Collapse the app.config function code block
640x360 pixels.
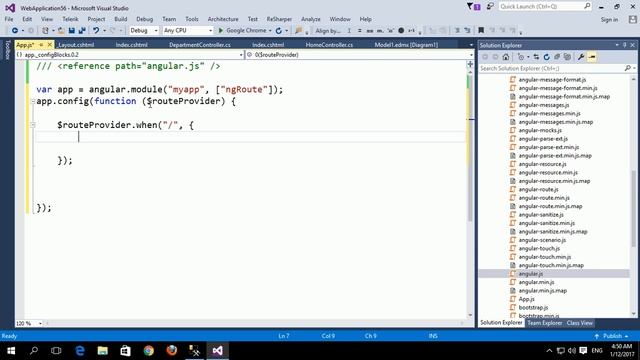pyautogui.click(x=33, y=101)
